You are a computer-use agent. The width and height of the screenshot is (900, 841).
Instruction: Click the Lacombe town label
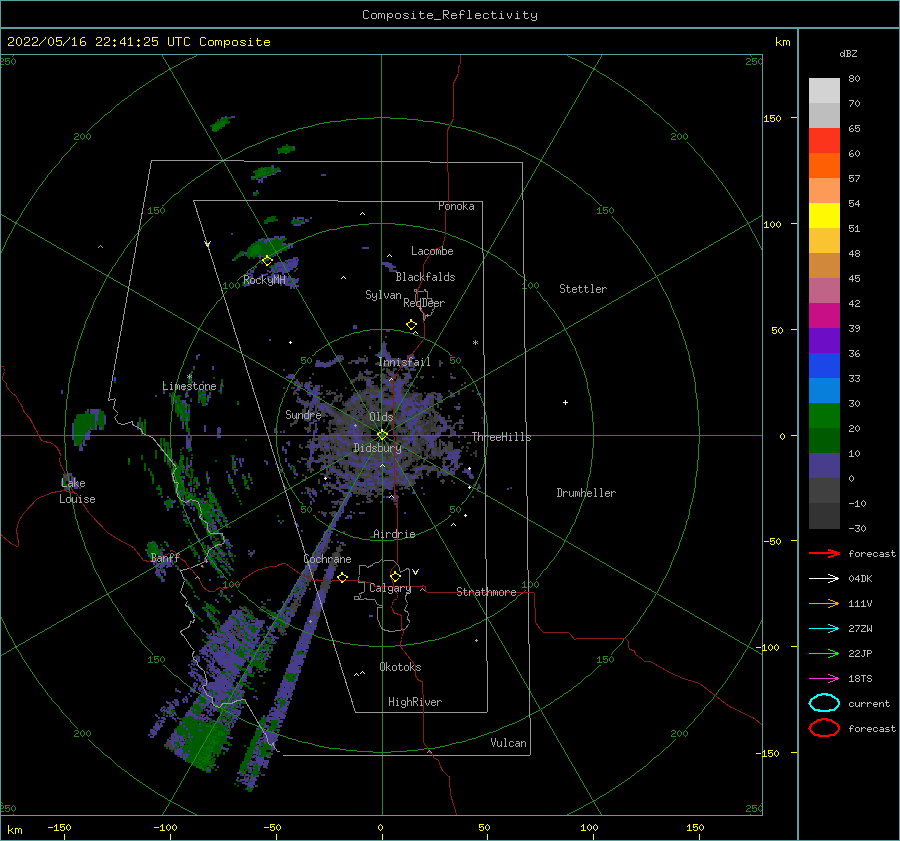(x=432, y=251)
